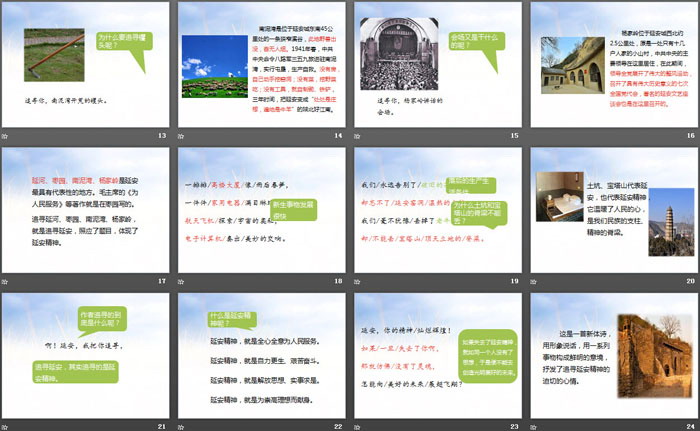Click the slide number 22 label
Screen dimensions: 700x431
pyautogui.click(x=338, y=427)
